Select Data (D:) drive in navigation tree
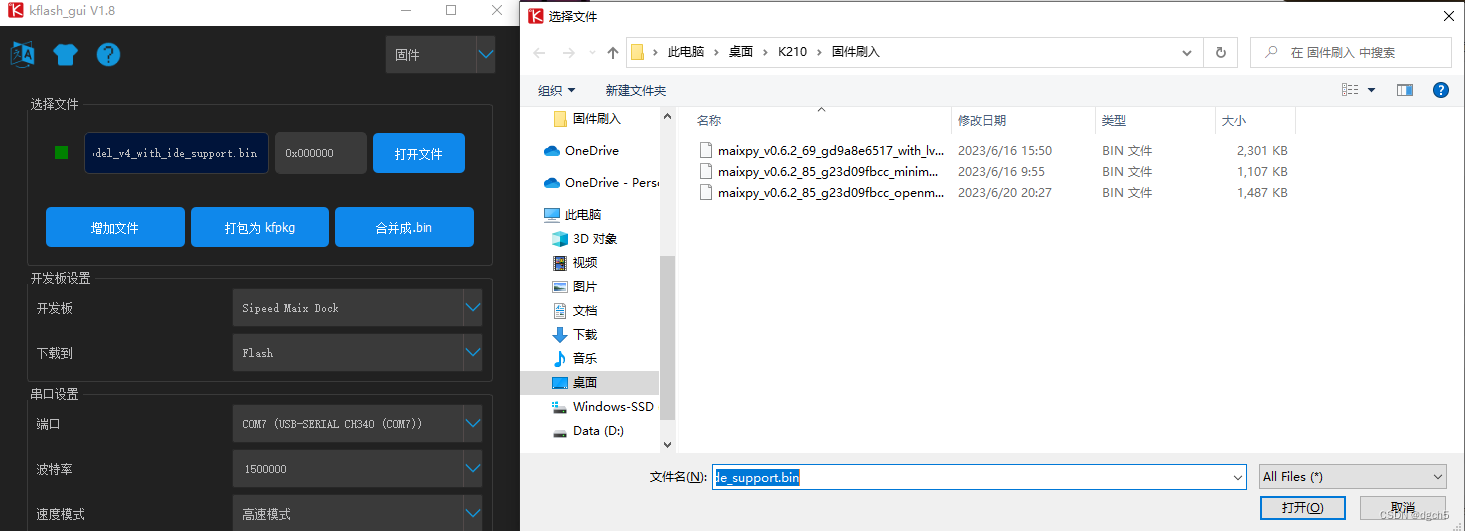The height and width of the screenshot is (531, 1465). [x=588, y=430]
